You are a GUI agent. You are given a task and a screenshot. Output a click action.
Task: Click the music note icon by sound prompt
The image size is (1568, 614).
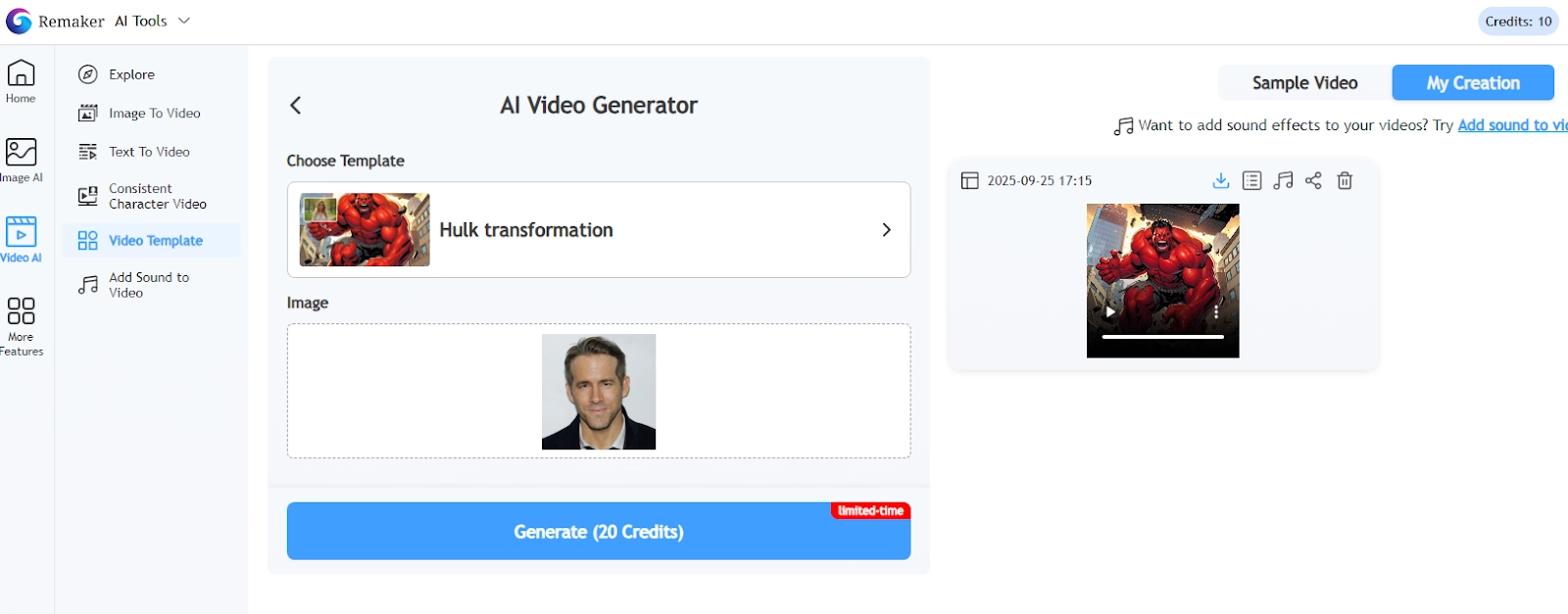(1123, 126)
